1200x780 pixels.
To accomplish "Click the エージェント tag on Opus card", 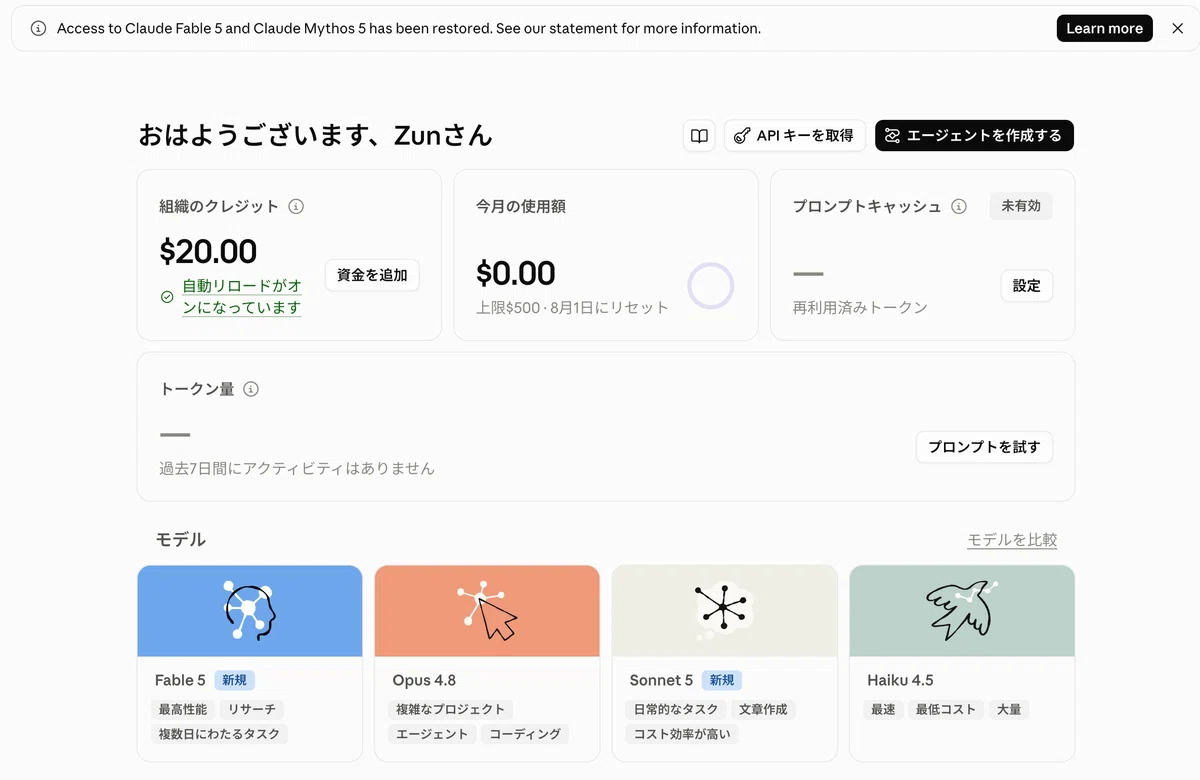I will coord(432,734).
